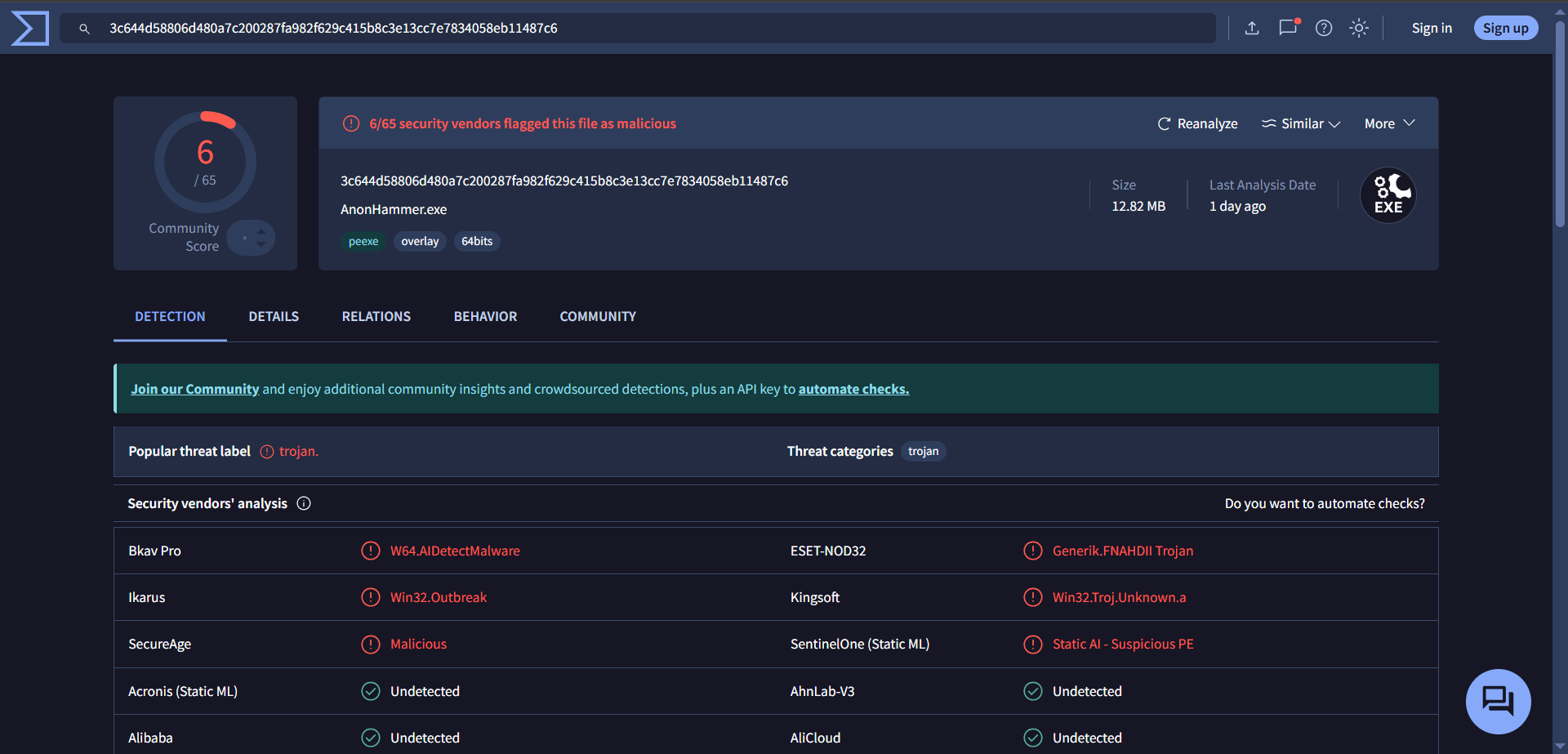
Task: Click the ESET-NOD32 vendor name
Action: [828, 551]
